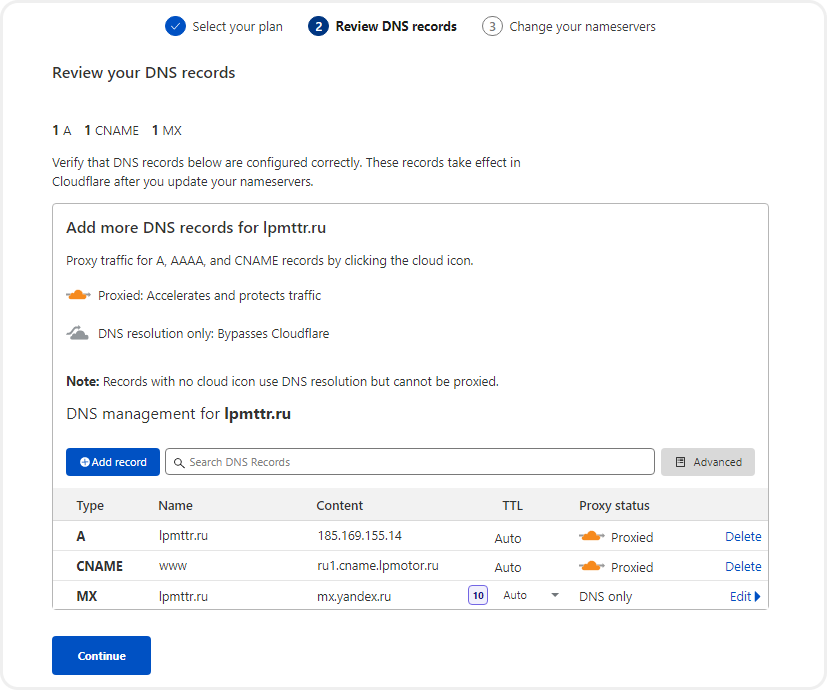Image resolution: width=827 pixels, height=690 pixels.
Task: Click the completed checkmark step icon
Action: click(x=176, y=26)
